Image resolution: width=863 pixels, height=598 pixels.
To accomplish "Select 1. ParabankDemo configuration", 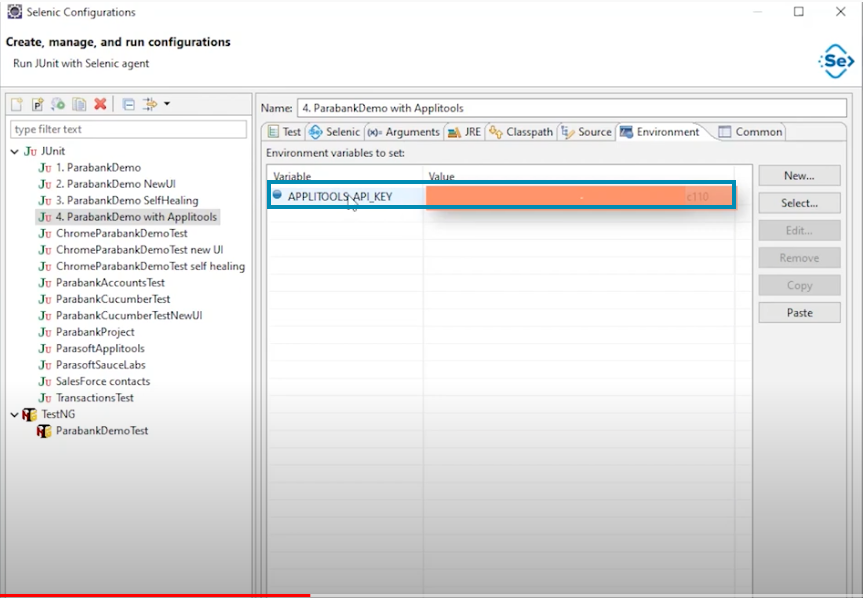I will 90,167.
